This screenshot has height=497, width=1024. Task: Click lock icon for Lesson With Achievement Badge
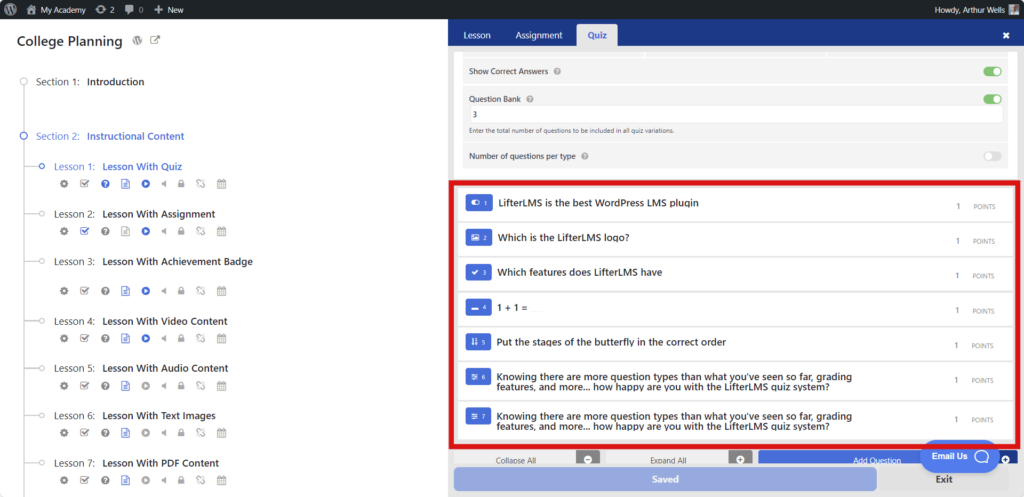[181, 291]
